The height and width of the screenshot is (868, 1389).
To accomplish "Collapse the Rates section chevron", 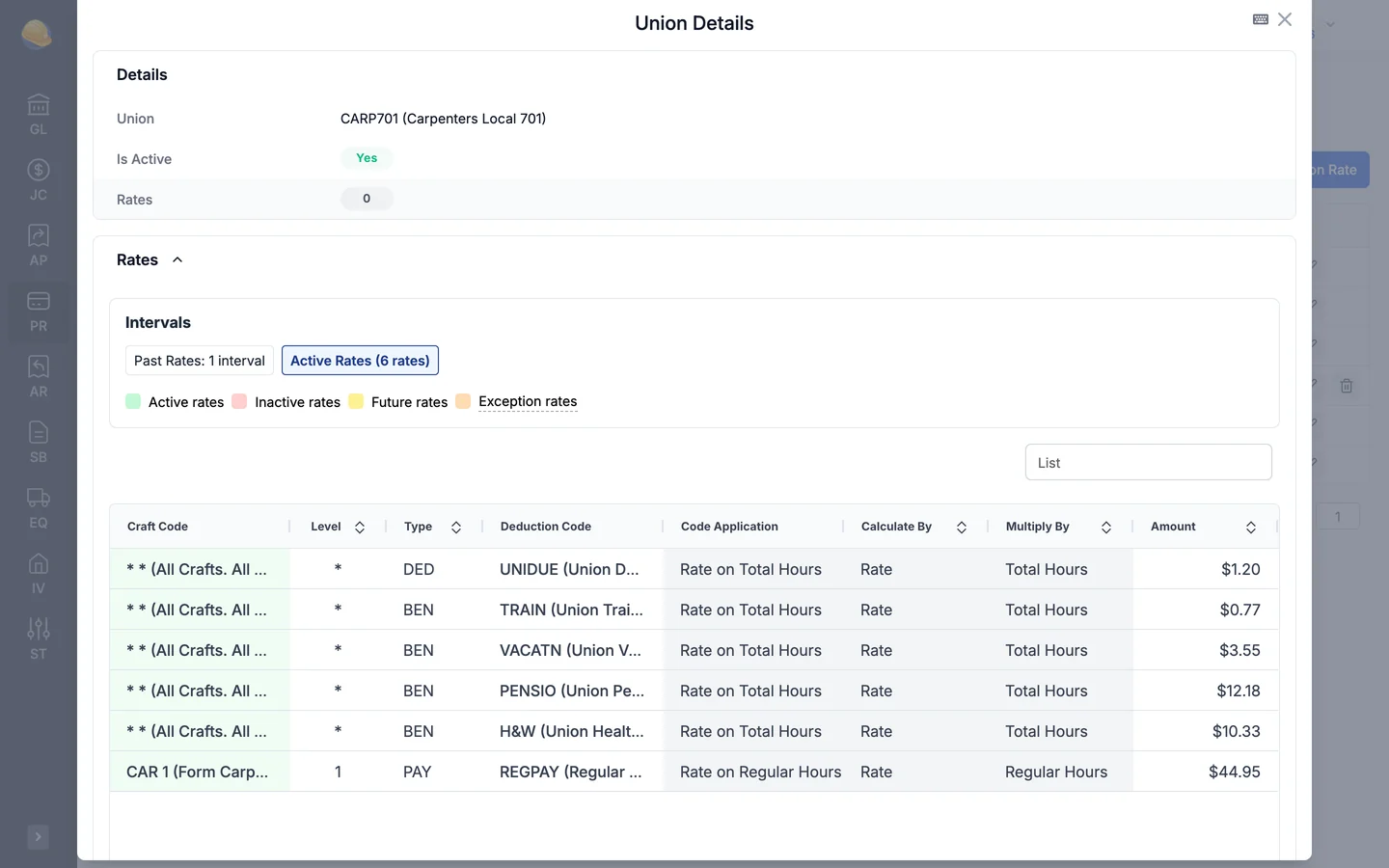I will click(177, 260).
